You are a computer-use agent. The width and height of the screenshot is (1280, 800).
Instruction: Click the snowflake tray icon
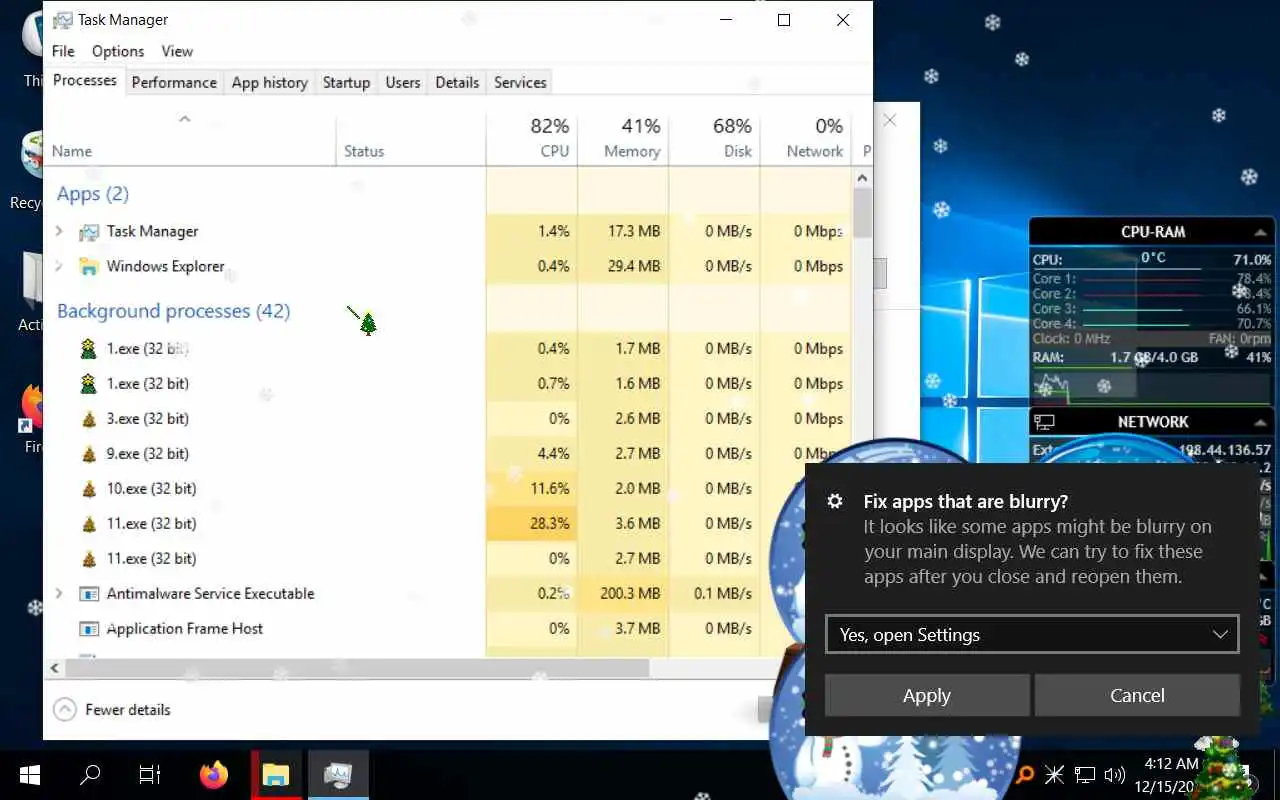pos(1054,774)
